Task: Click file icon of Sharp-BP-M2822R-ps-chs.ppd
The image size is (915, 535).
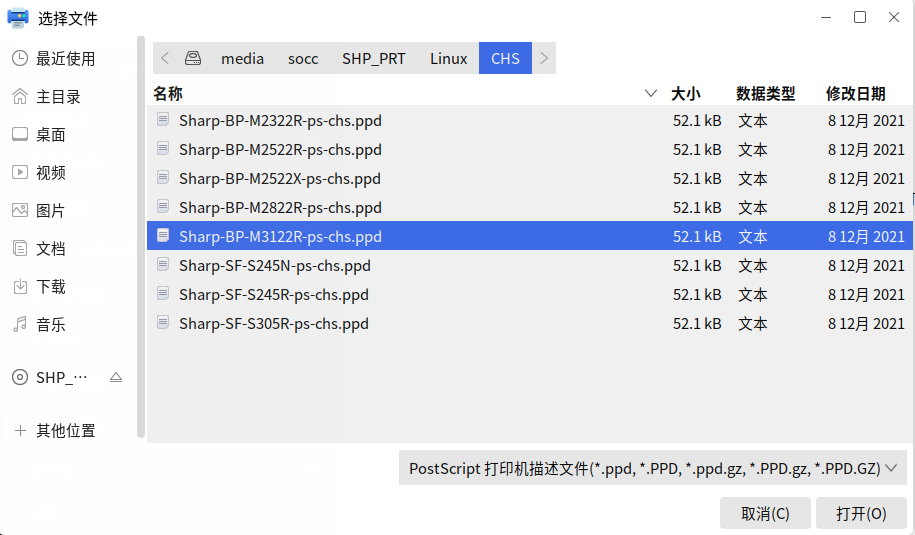Action: pyautogui.click(x=163, y=207)
